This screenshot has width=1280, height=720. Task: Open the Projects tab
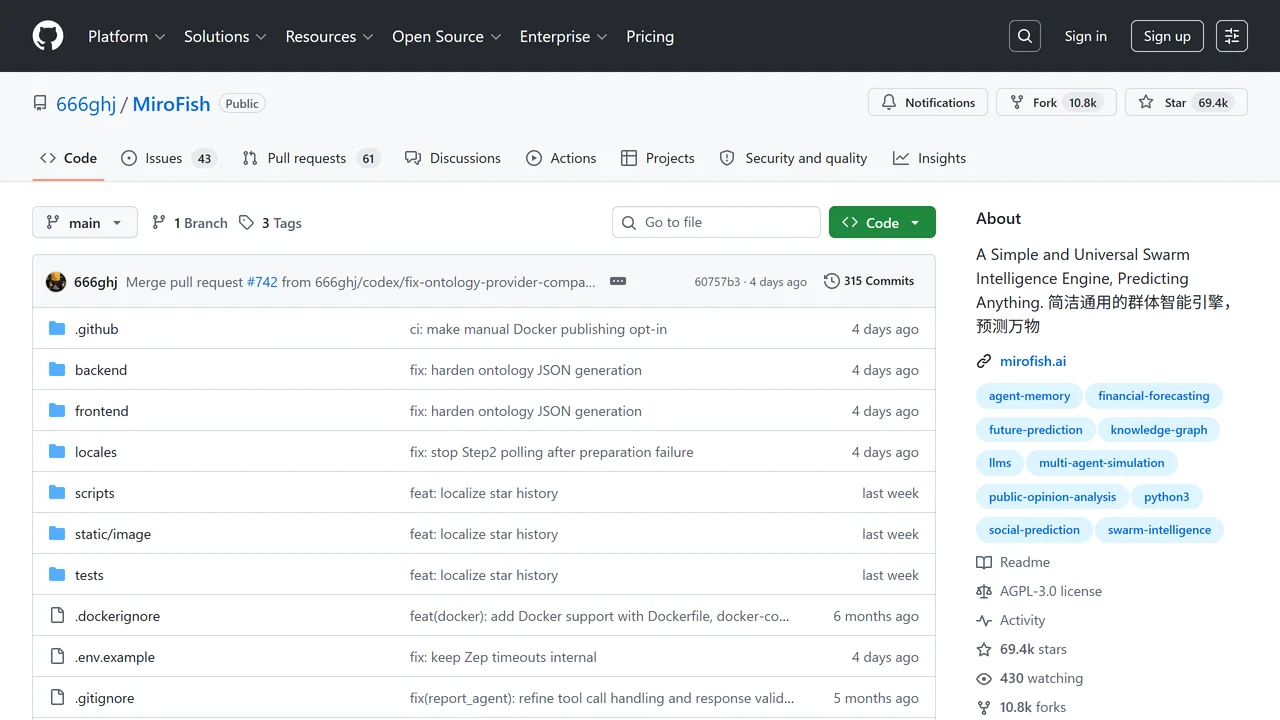(658, 158)
